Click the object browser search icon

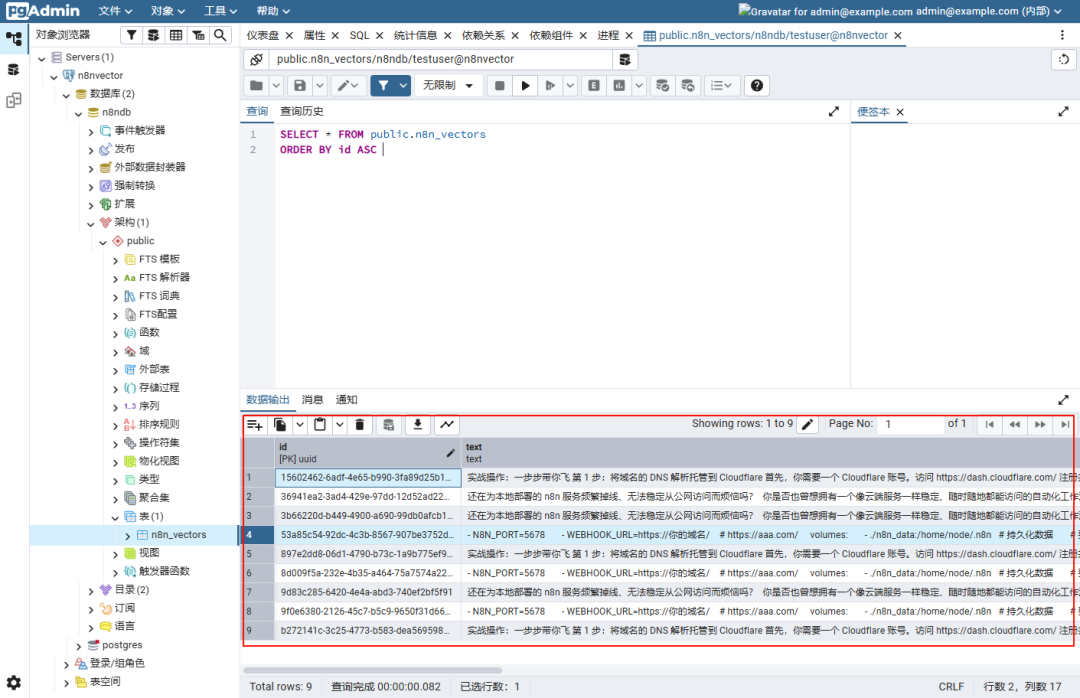click(x=220, y=35)
